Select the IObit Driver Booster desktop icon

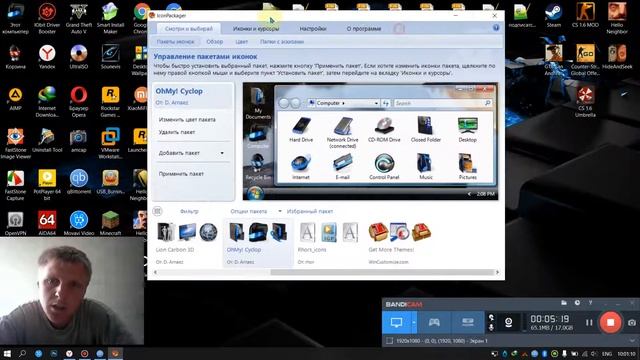point(47,18)
